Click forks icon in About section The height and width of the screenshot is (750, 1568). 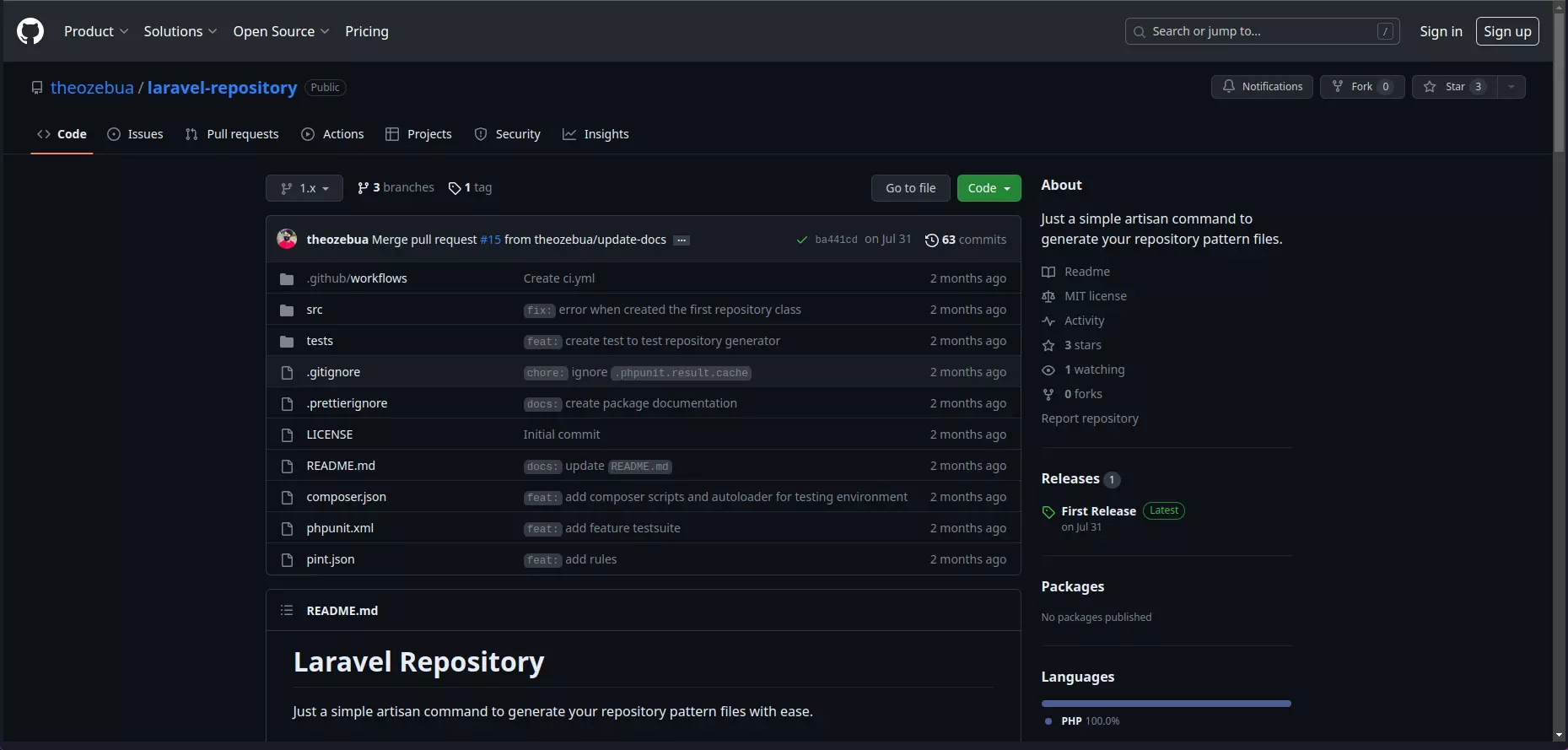(x=1048, y=394)
